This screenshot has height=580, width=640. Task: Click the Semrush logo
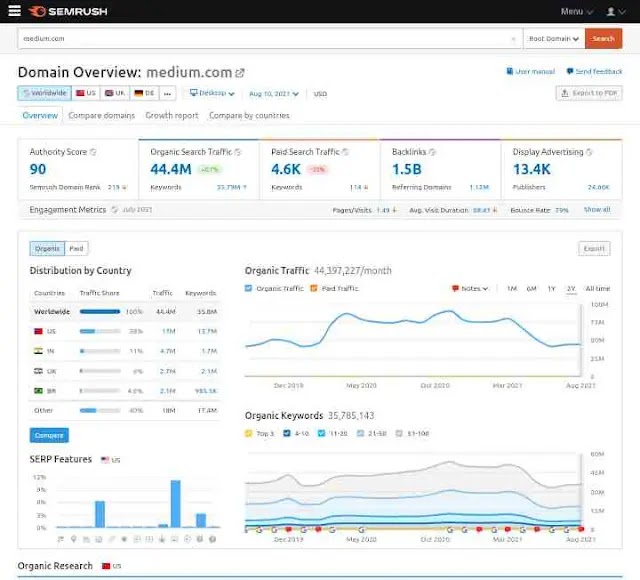pyautogui.click(x=68, y=11)
